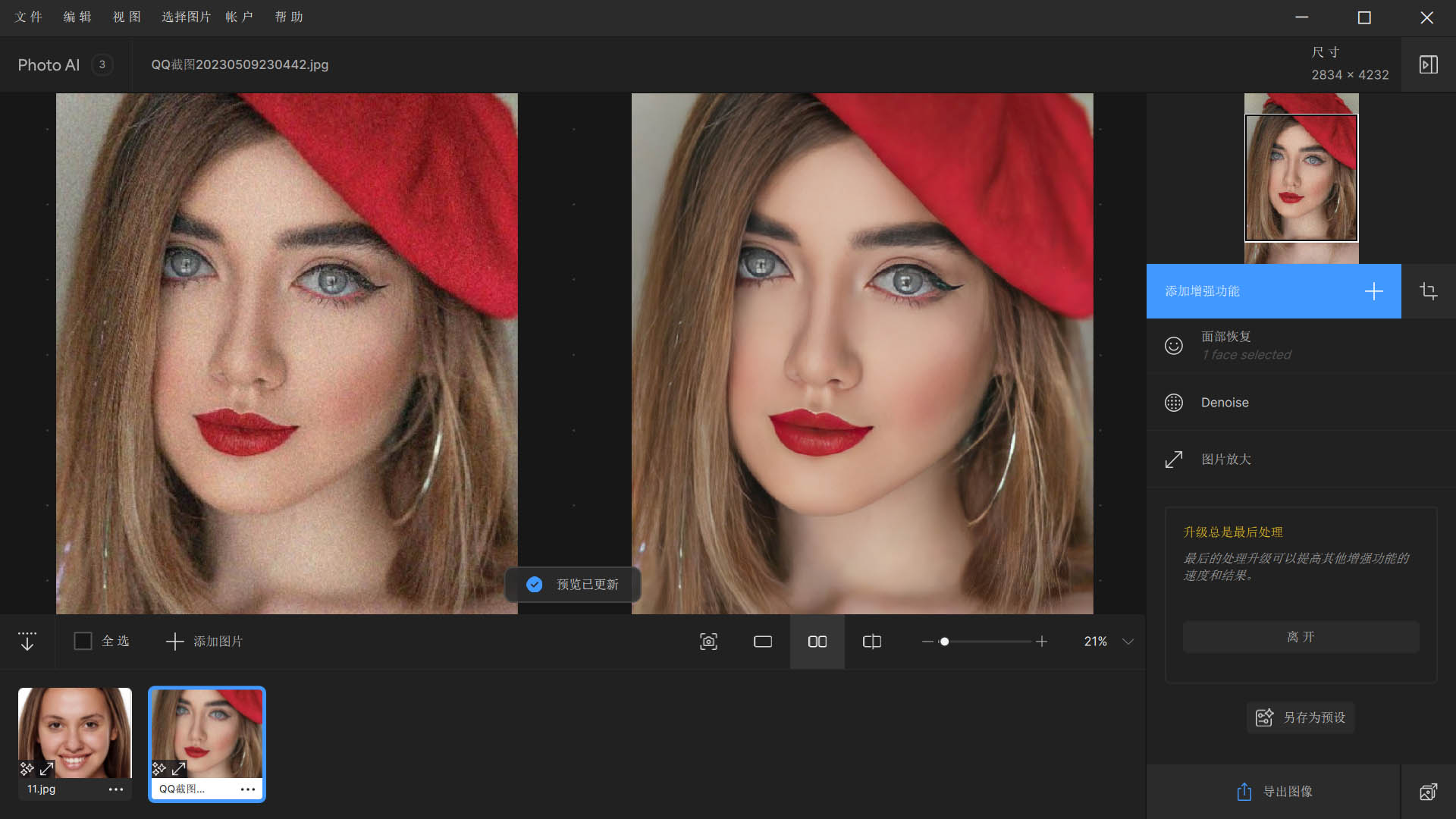Open the 面部恢复 face recovery option
The image size is (1456, 819).
pyautogui.click(x=1301, y=346)
